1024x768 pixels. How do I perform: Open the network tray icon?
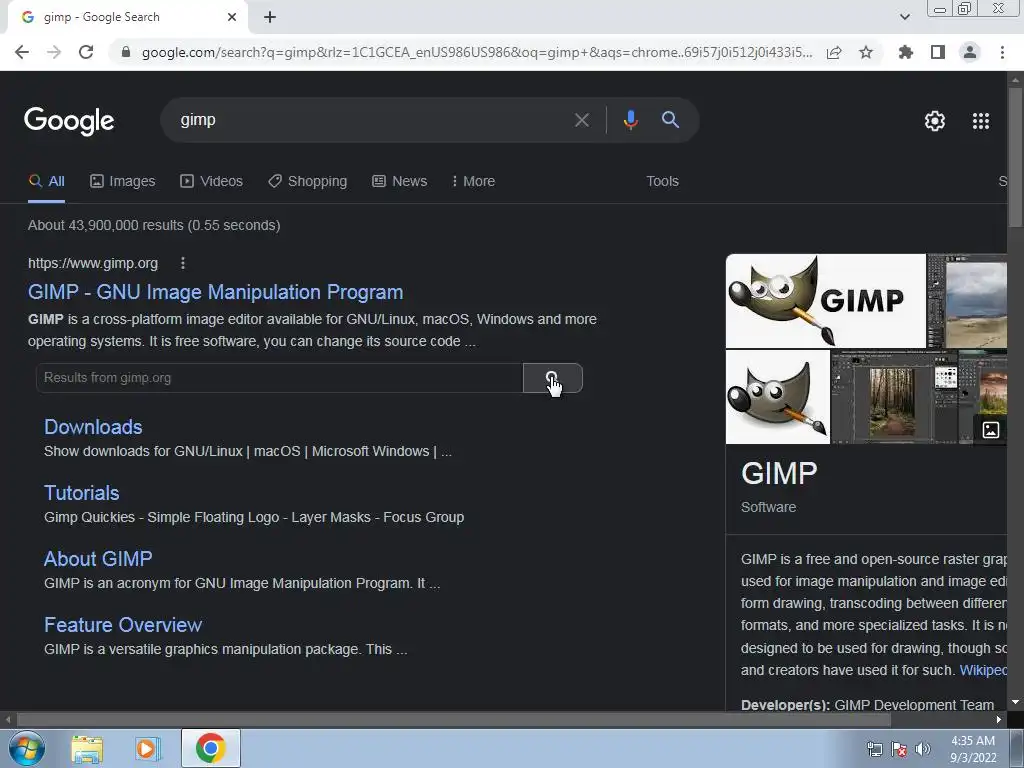click(874, 749)
